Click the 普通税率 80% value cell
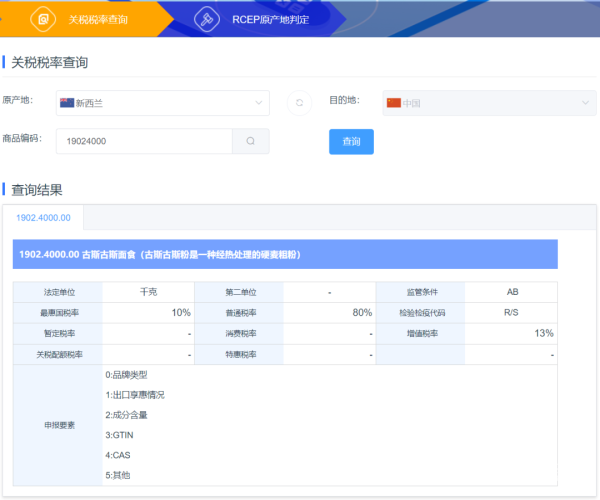The height and width of the screenshot is (500, 600). (x=328, y=312)
